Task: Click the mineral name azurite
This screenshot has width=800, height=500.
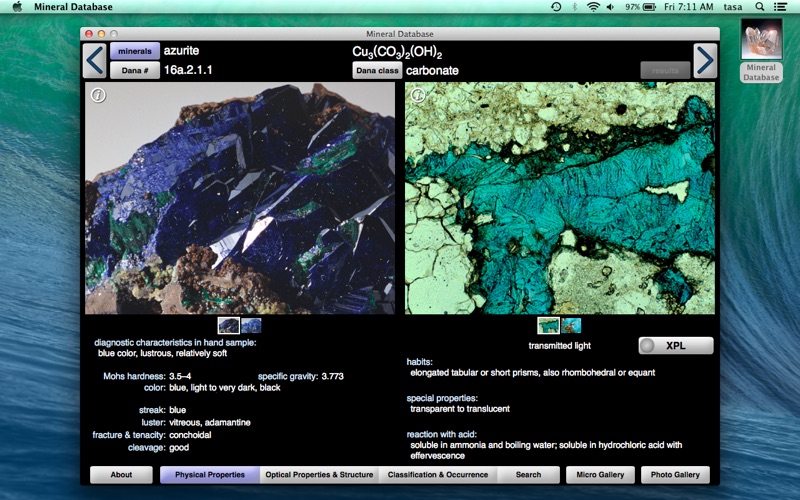Action: click(x=181, y=51)
